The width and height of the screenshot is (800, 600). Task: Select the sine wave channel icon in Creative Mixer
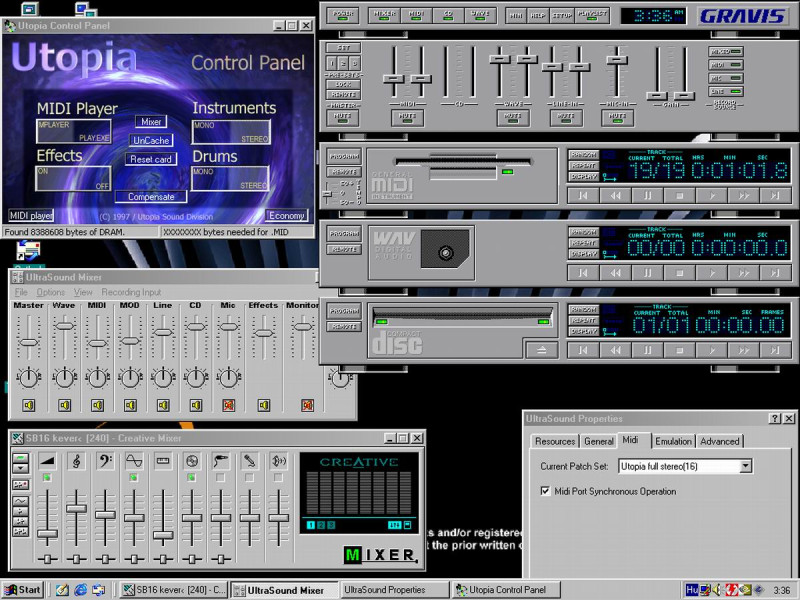coord(134,461)
